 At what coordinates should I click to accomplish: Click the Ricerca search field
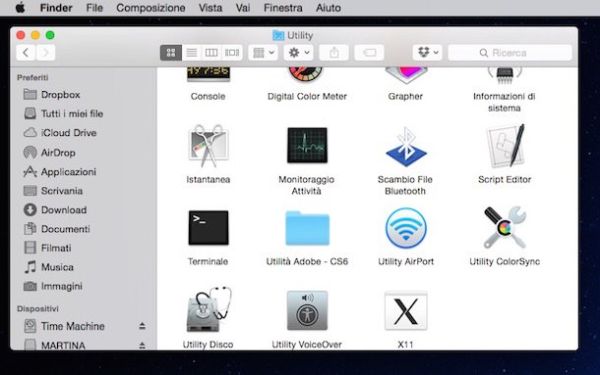coord(510,52)
